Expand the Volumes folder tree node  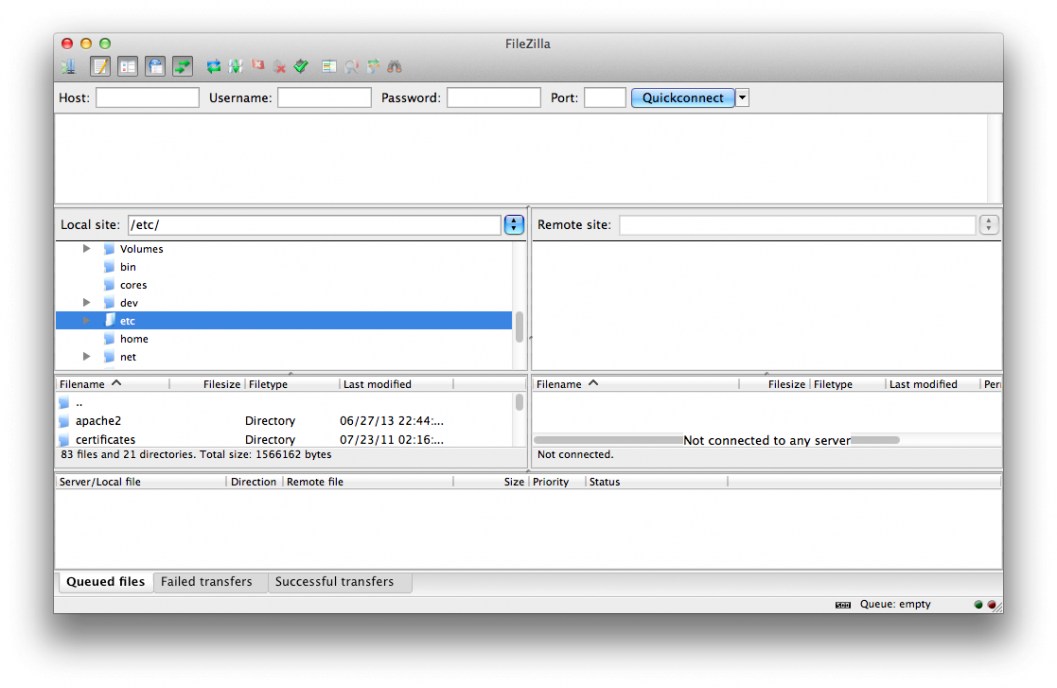point(86,249)
